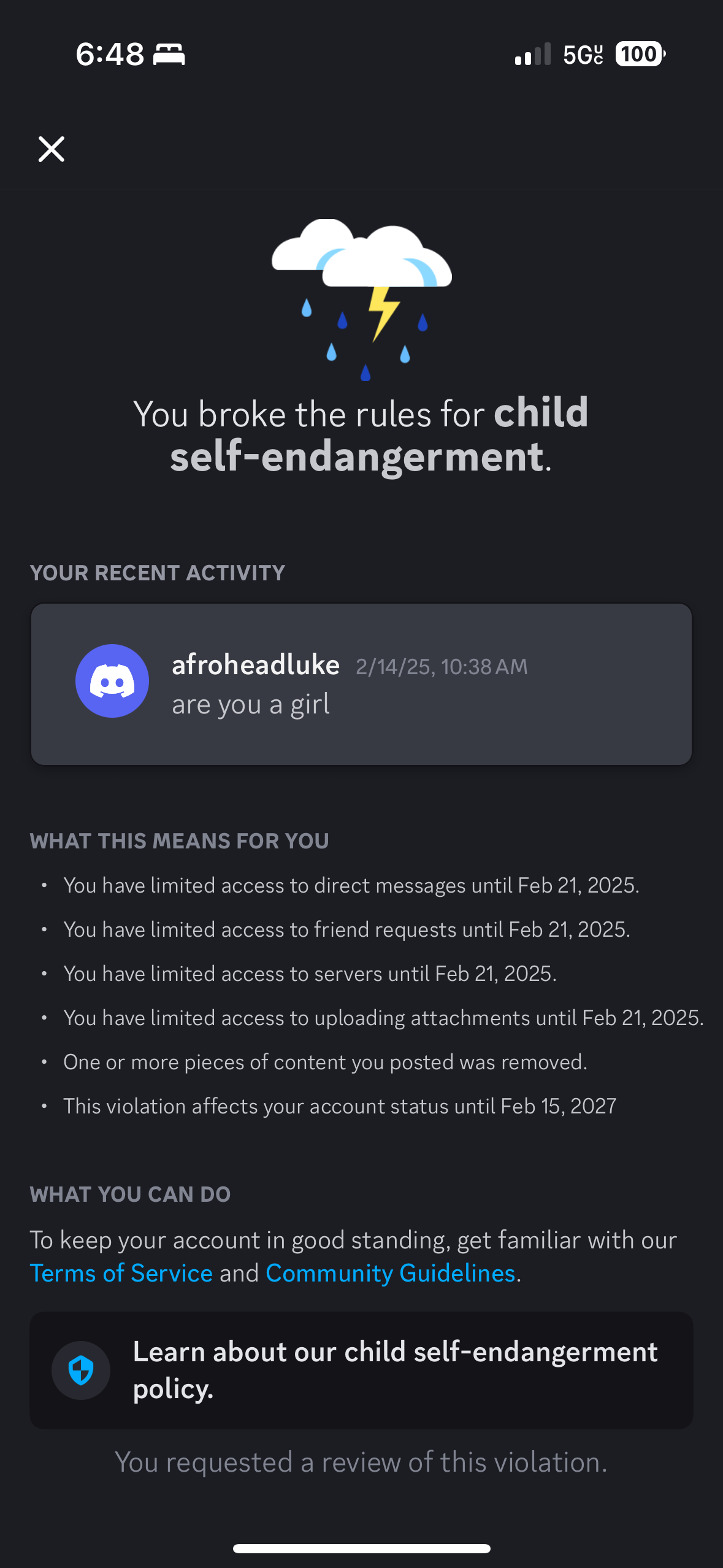The image size is (723, 1568).
Task: Close the violation details screen
Action: pos(52,149)
